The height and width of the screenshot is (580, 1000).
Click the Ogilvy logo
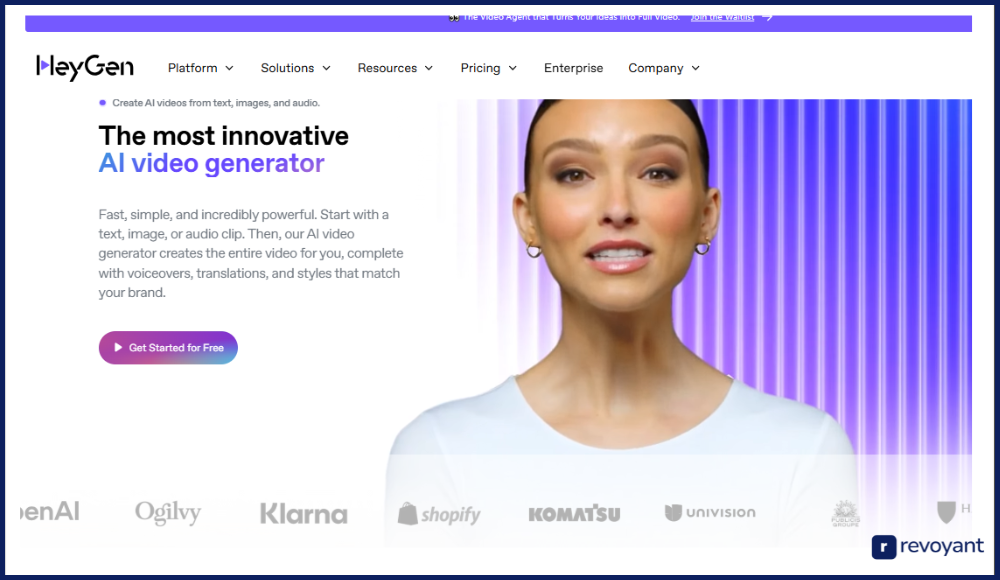point(168,512)
